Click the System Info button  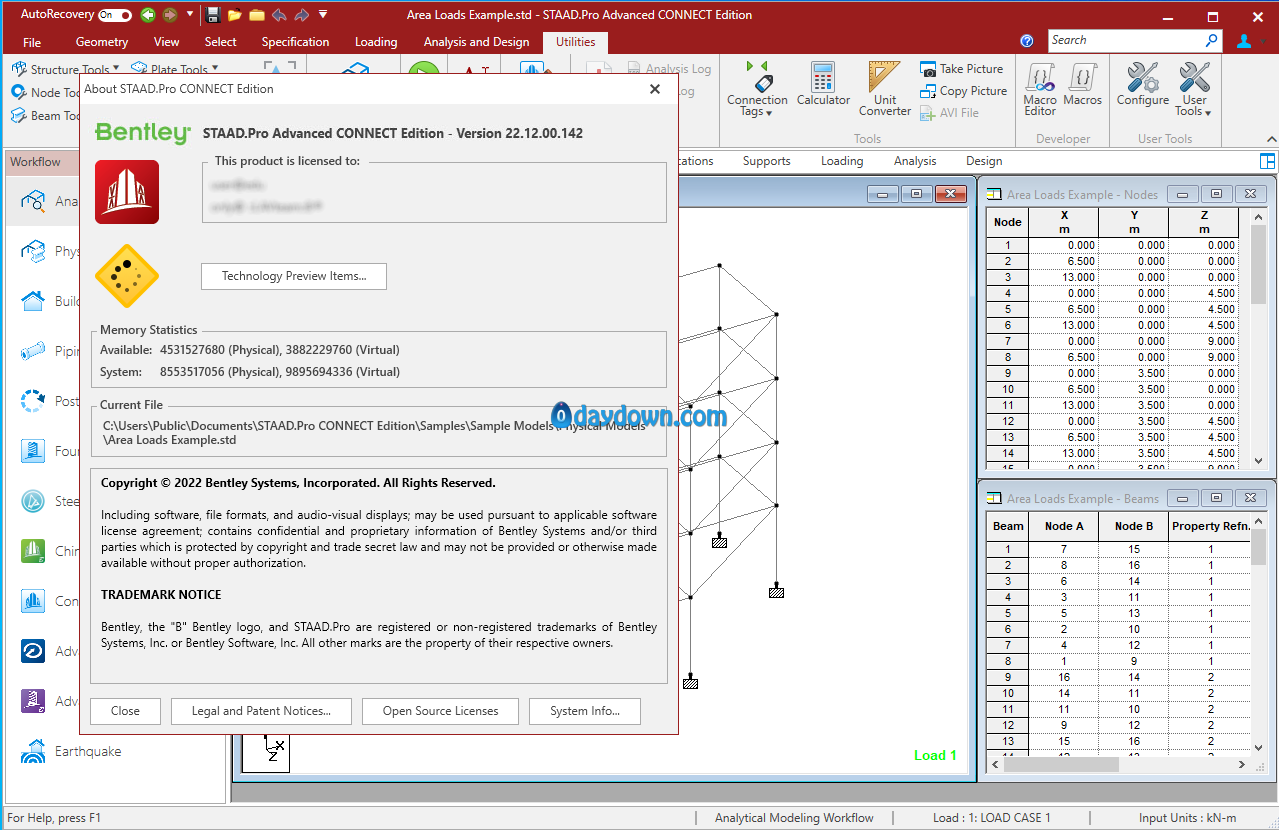585,711
